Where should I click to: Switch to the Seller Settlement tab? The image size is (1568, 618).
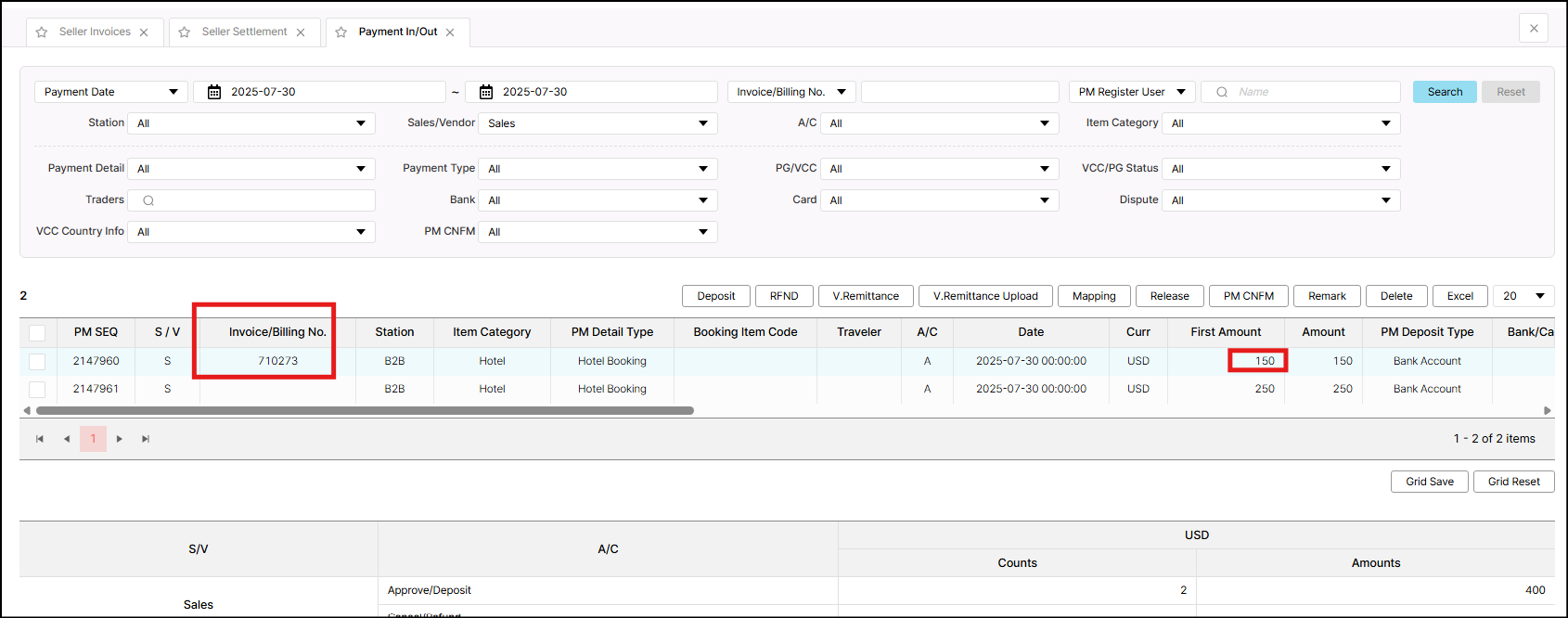244,32
